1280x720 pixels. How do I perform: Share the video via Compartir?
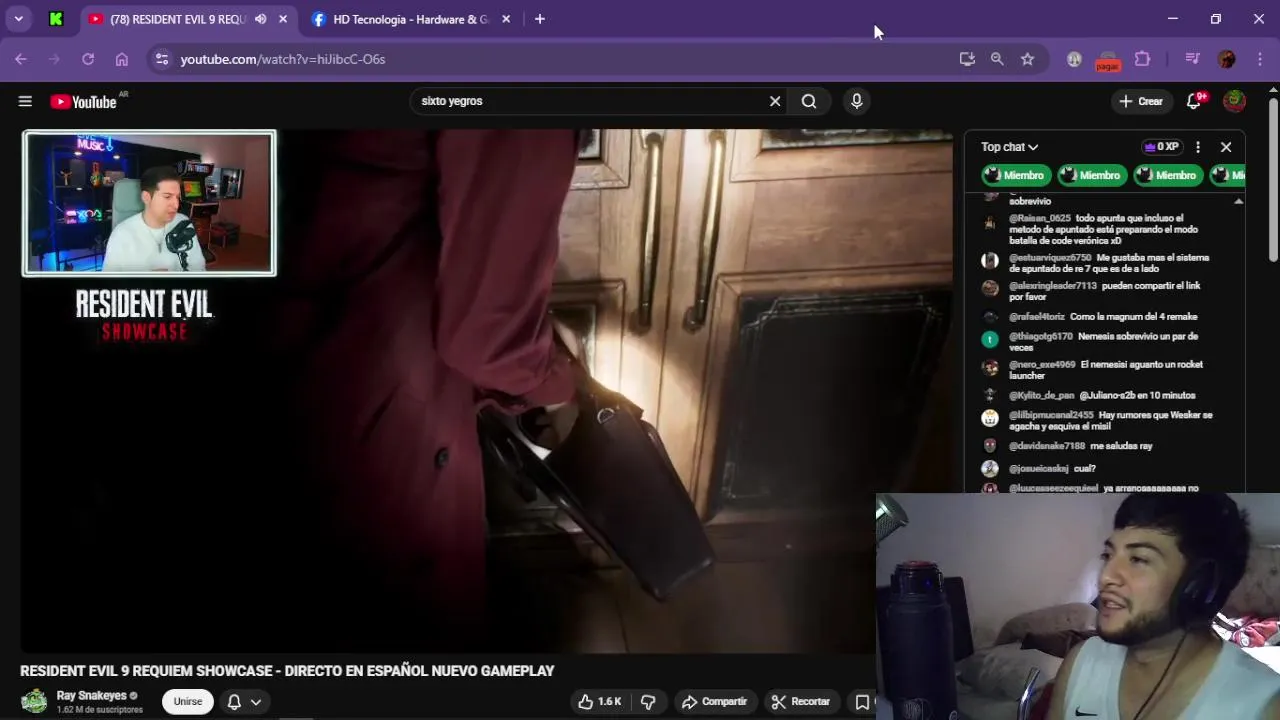tap(714, 702)
